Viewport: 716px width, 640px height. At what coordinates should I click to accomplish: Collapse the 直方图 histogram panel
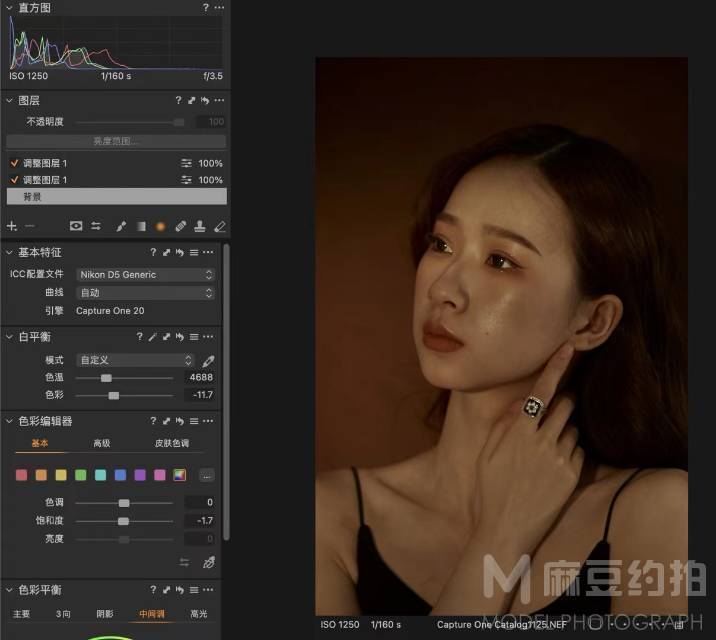[x=9, y=8]
